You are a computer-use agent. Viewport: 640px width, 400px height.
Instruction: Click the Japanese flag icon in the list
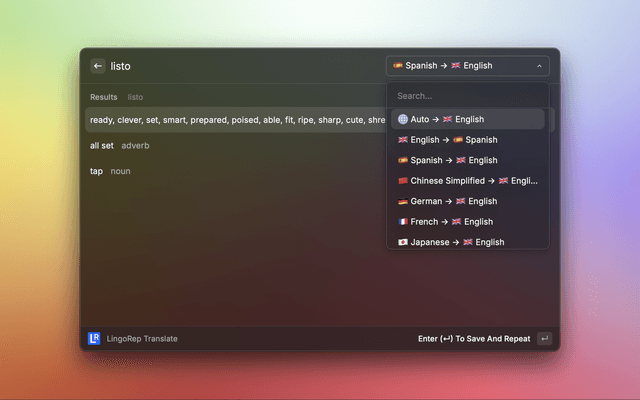pyautogui.click(x=402, y=242)
